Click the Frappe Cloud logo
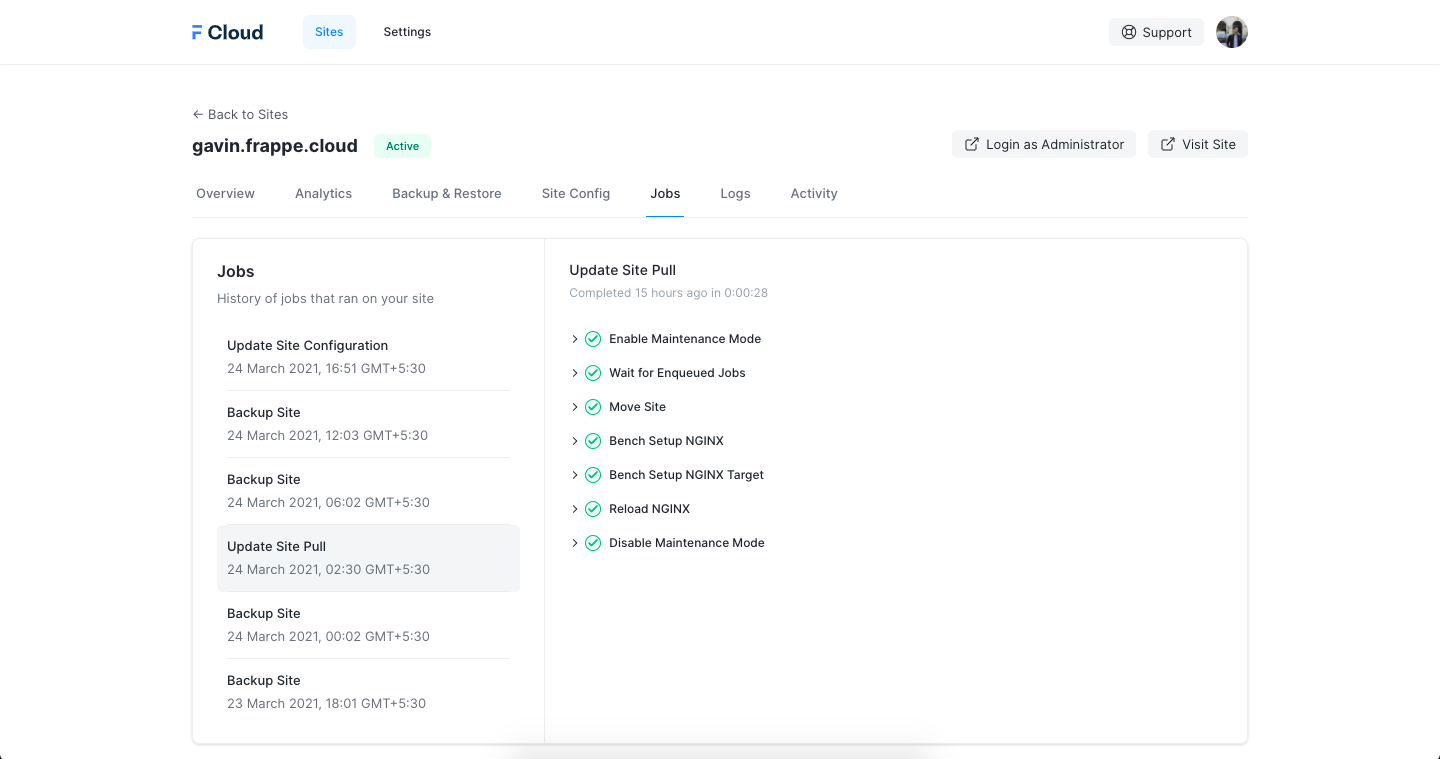 point(227,32)
